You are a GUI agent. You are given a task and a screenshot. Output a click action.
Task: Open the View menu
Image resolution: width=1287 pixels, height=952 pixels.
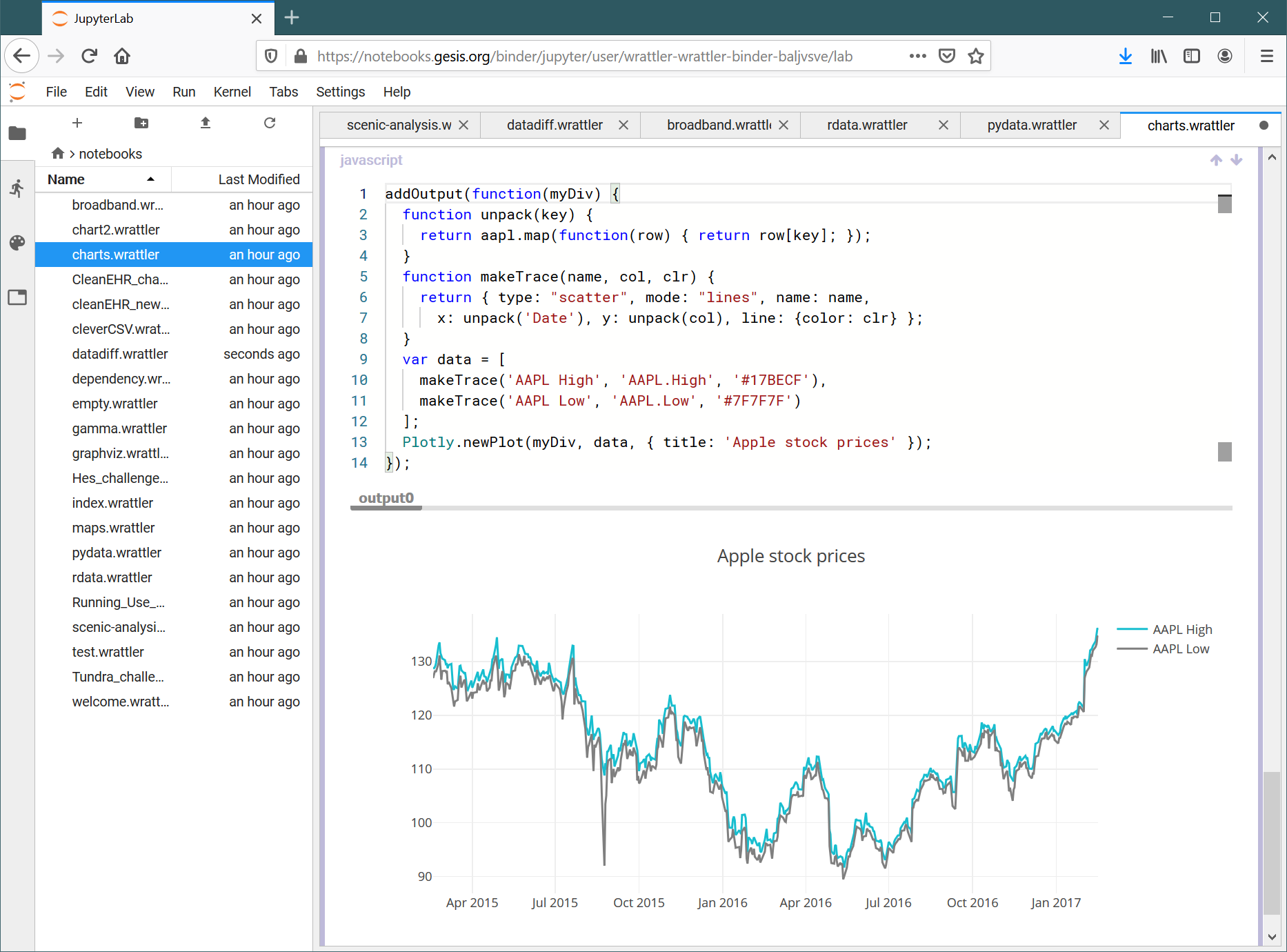(140, 92)
